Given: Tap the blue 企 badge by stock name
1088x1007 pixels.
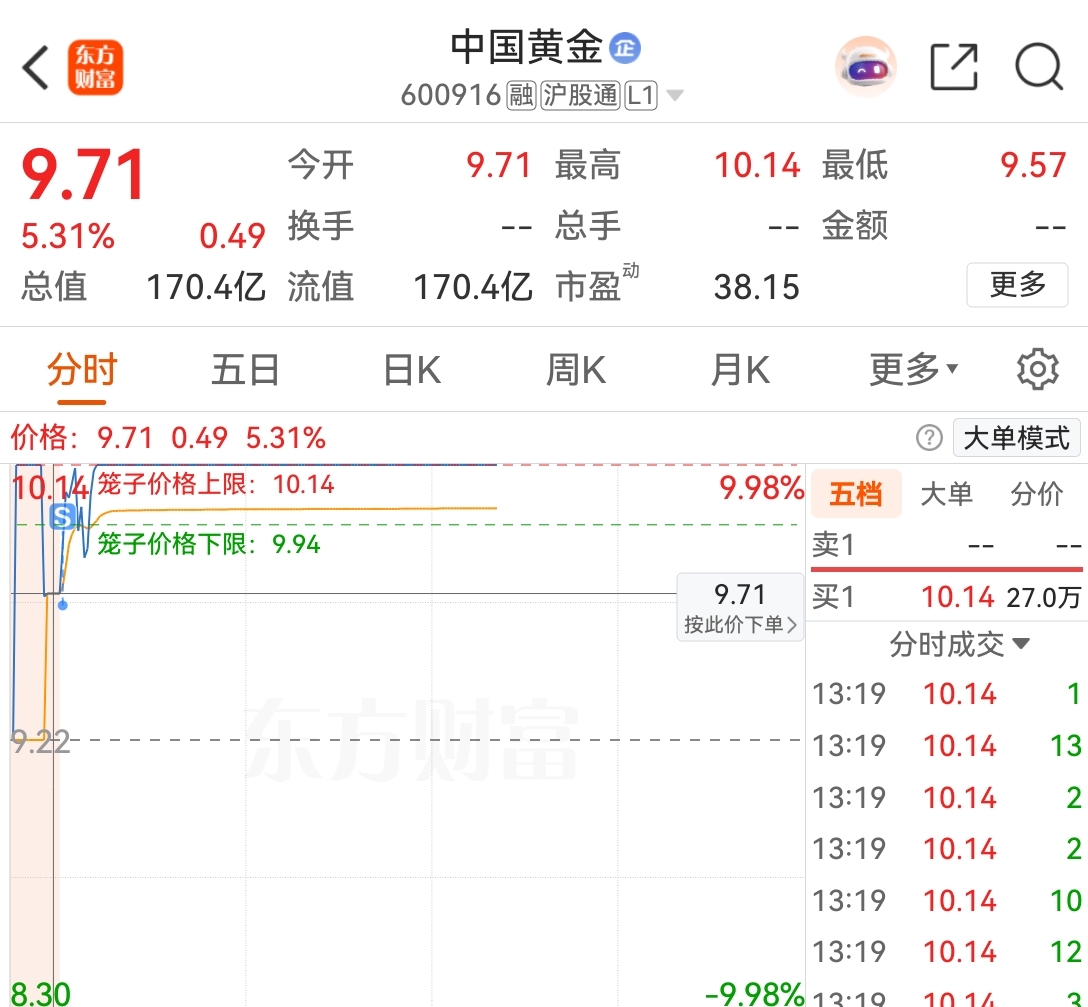Looking at the screenshot, I should pos(624,48).
